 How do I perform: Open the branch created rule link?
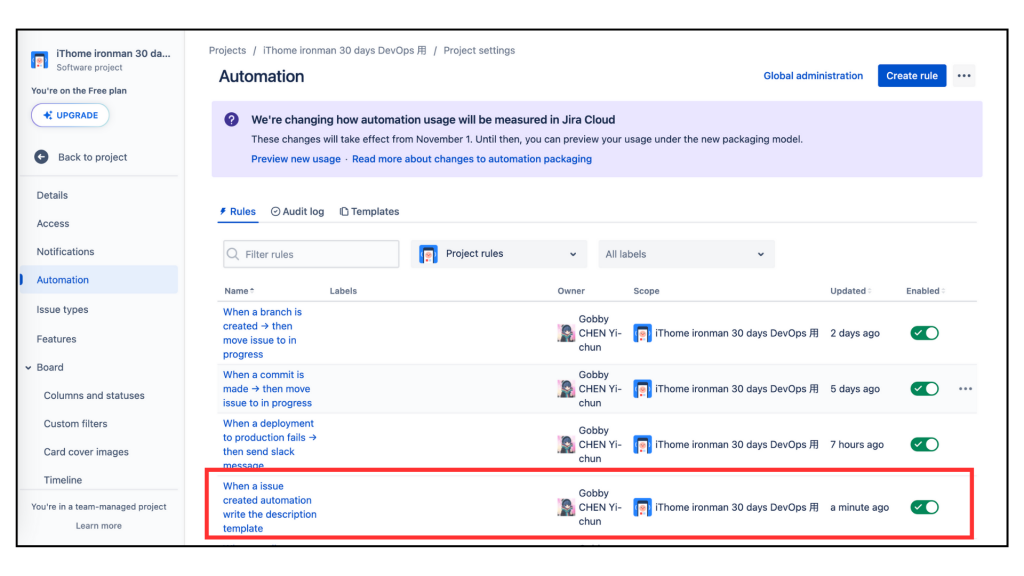[262, 333]
